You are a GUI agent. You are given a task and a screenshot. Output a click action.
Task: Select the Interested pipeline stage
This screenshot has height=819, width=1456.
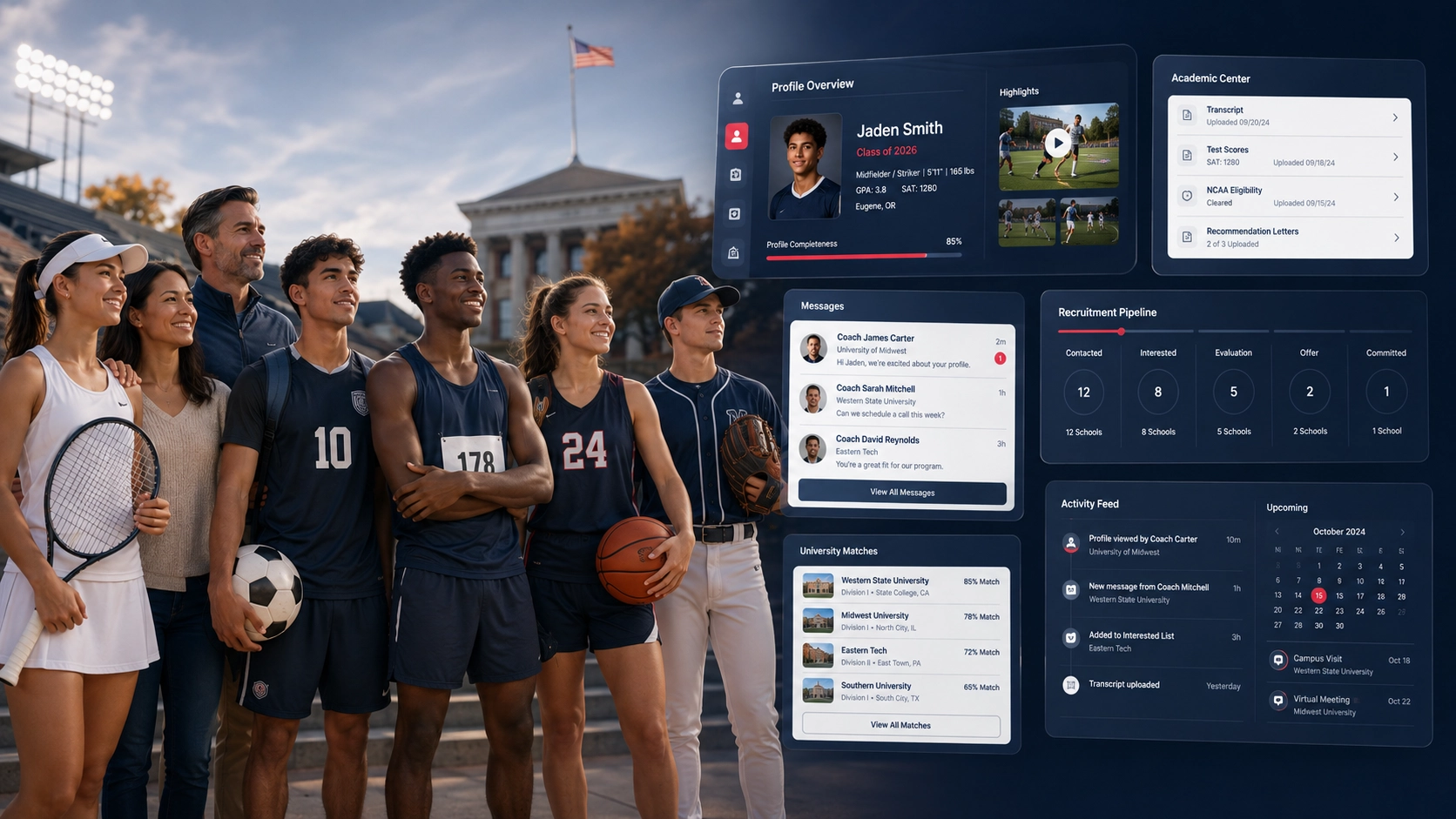[x=1158, y=353]
